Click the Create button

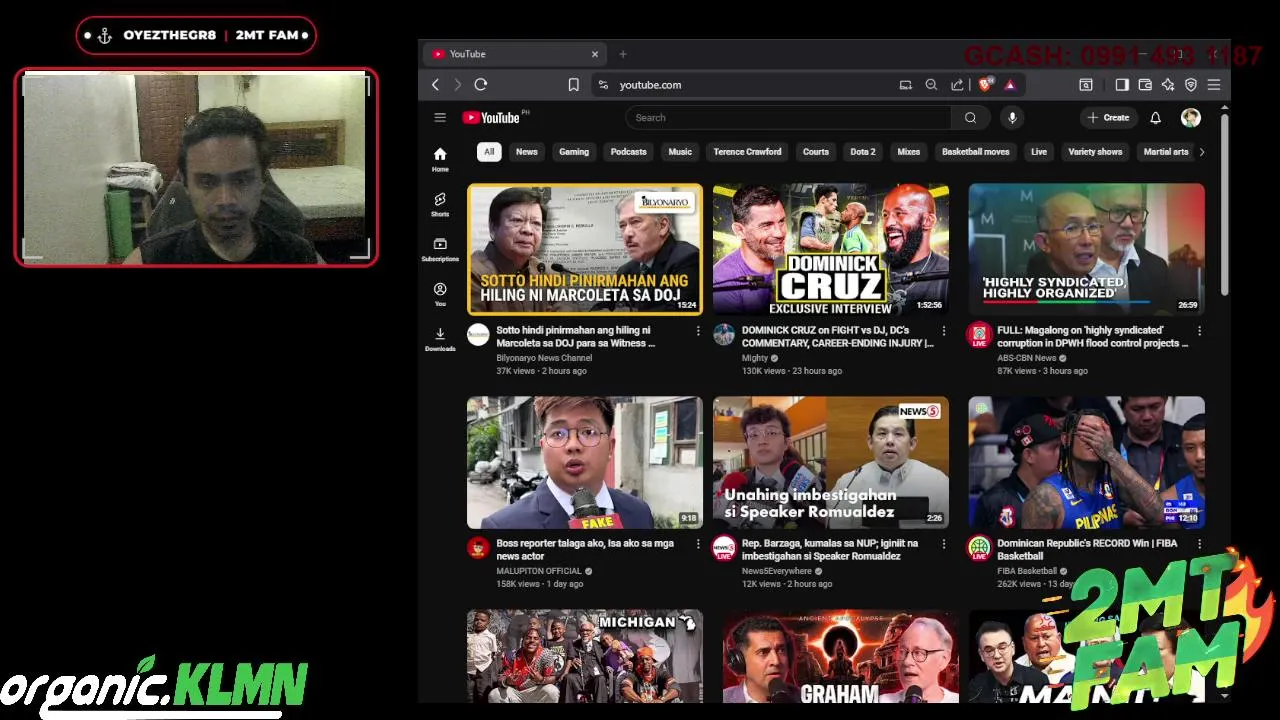1108,118
